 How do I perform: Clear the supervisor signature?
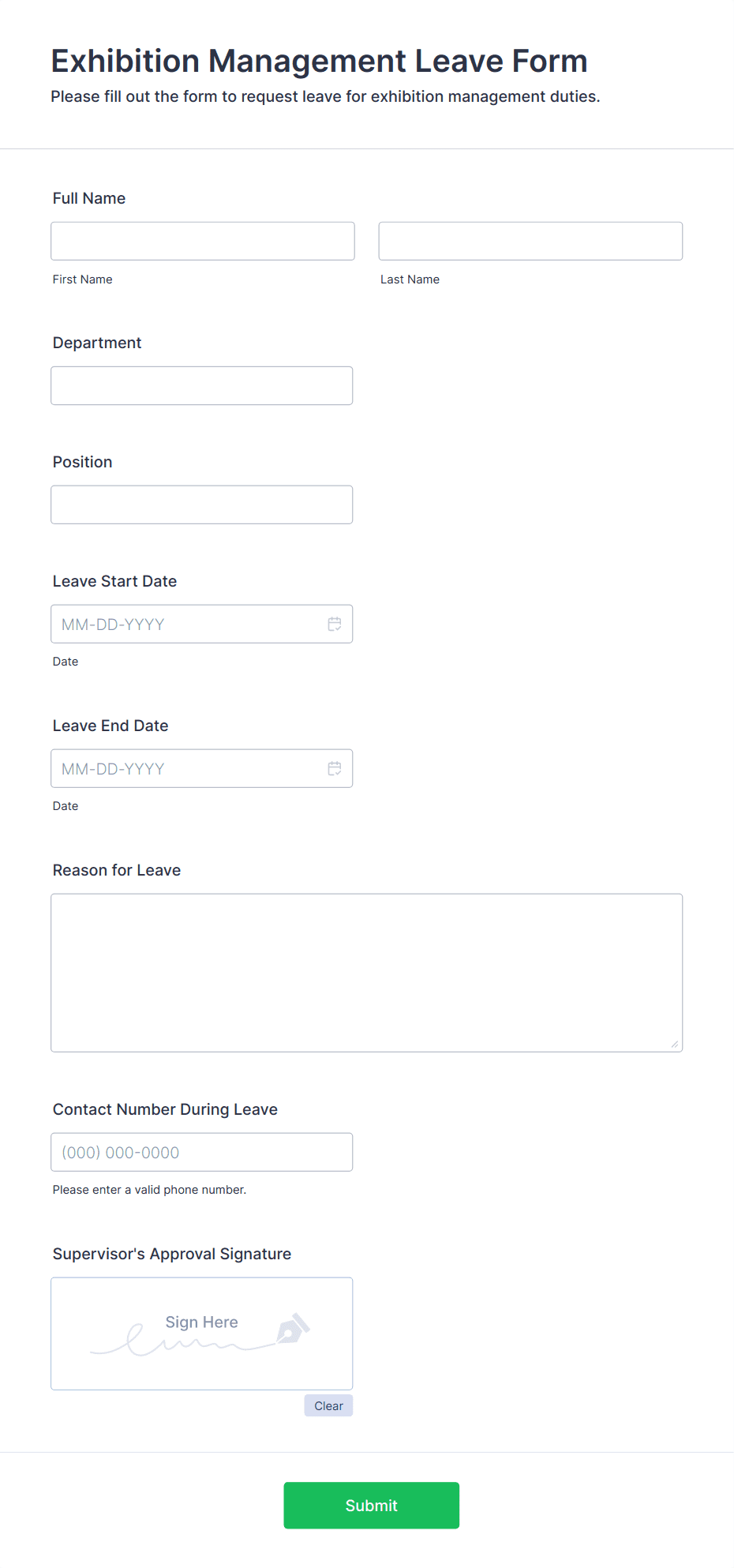(x=328, y=1405)
